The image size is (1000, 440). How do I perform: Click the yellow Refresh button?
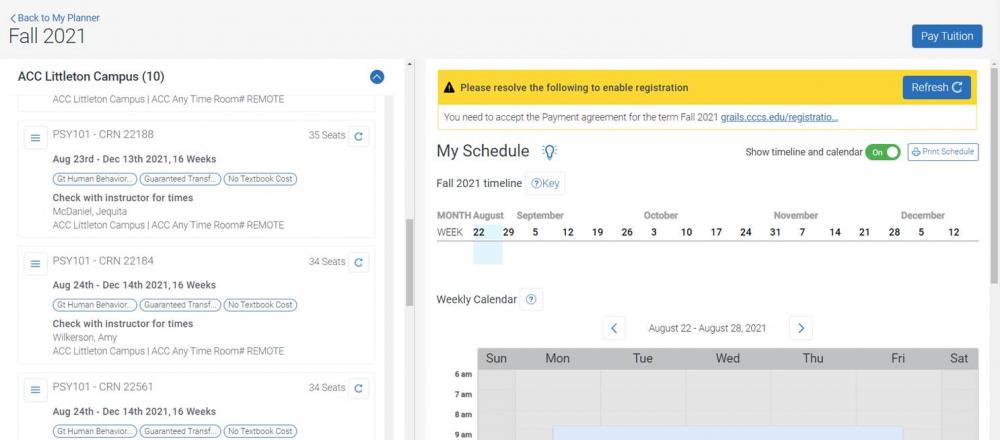pyautogui.click(x=936, y=87)
